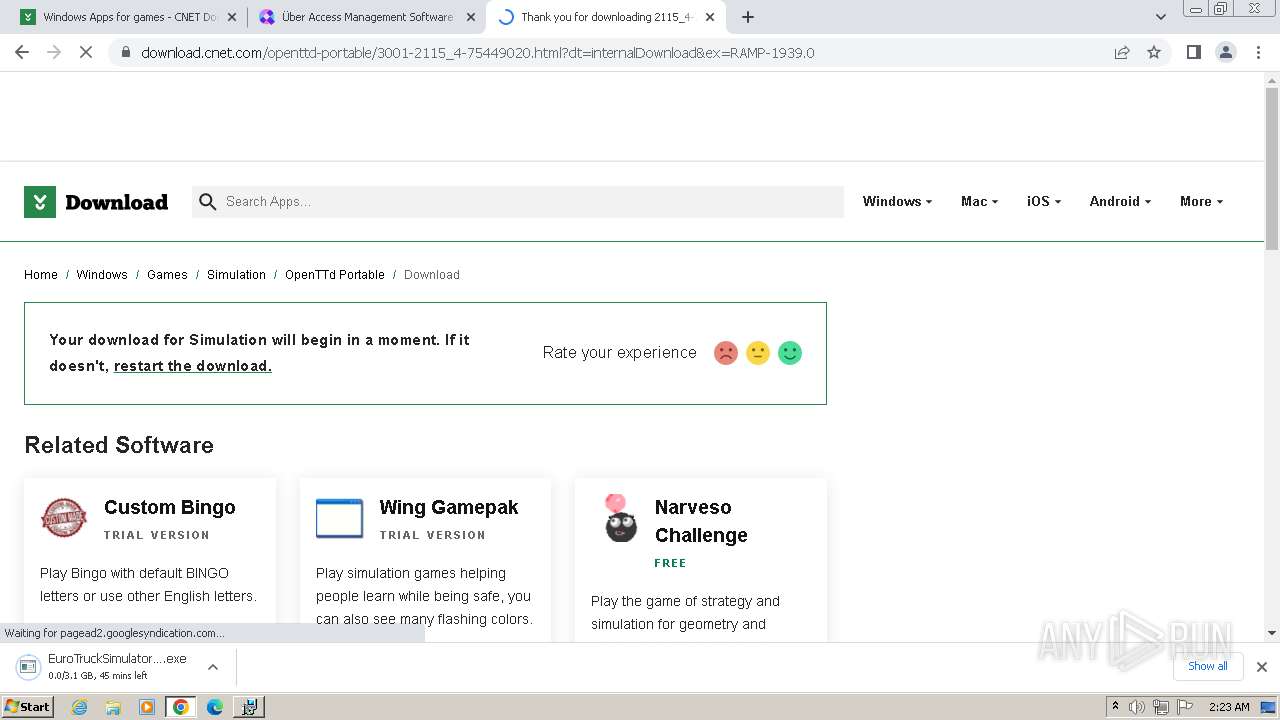Image resolution: width=1280 pixels, height=720 pixels.
Task: Click the Simulation breadcrumb link
Action: coord(236,275)
